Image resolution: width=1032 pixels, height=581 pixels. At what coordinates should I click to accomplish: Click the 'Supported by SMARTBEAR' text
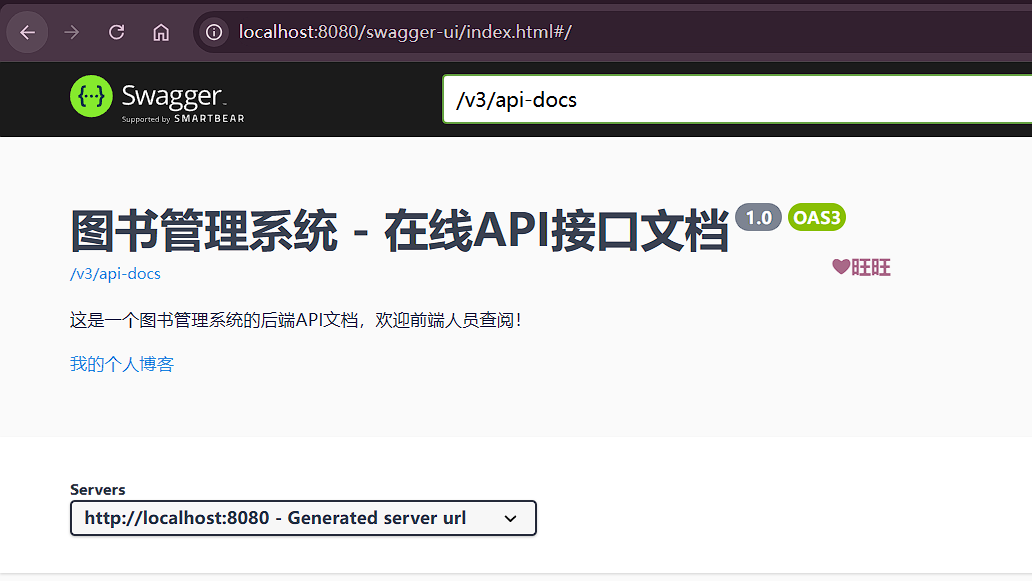(x=183, y=119)
